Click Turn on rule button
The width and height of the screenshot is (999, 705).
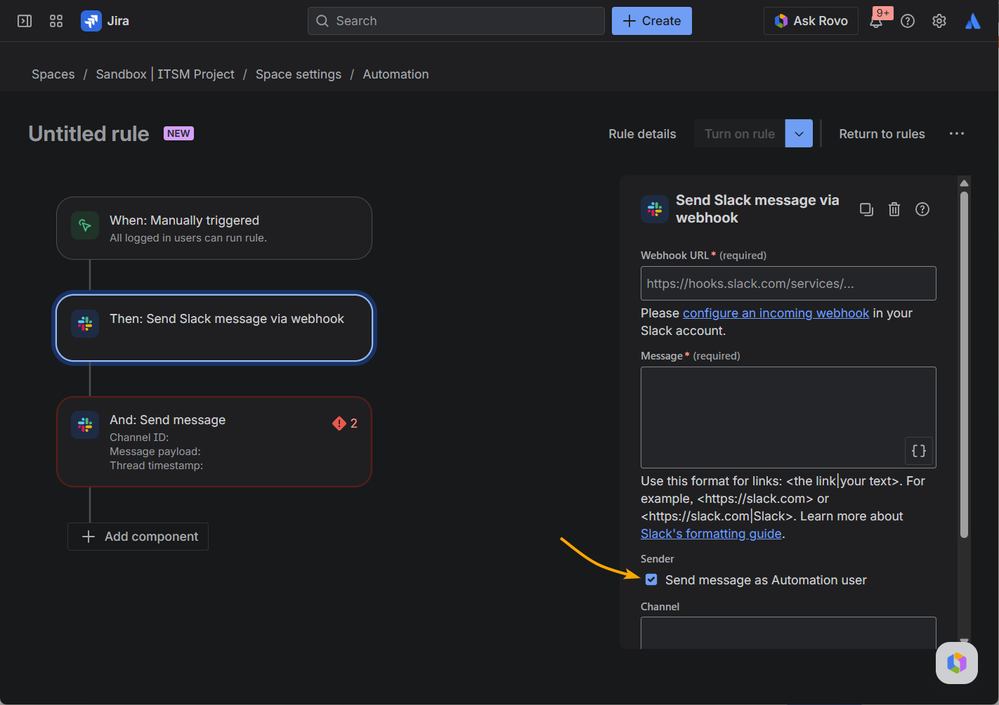[740, 134]
